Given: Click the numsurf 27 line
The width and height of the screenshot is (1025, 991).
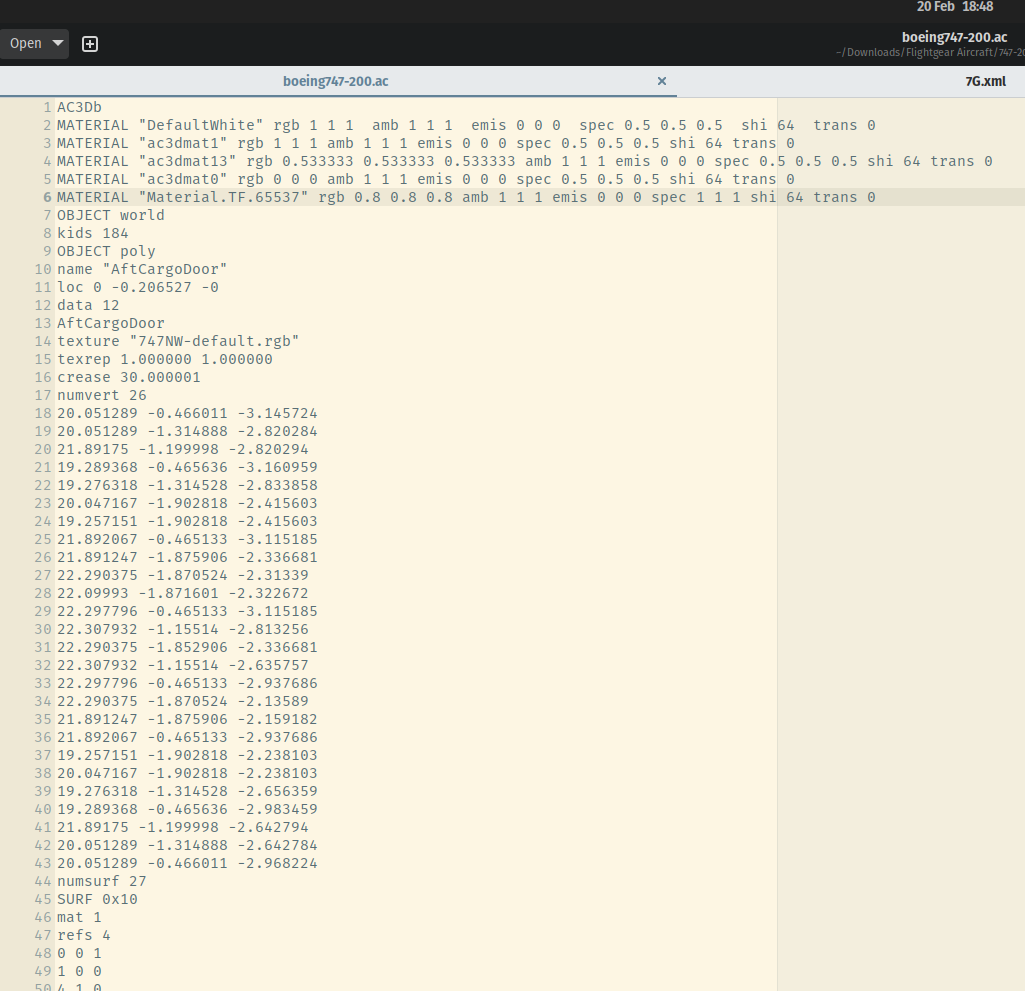Looking at the screenshot, I should pos(101,881).
